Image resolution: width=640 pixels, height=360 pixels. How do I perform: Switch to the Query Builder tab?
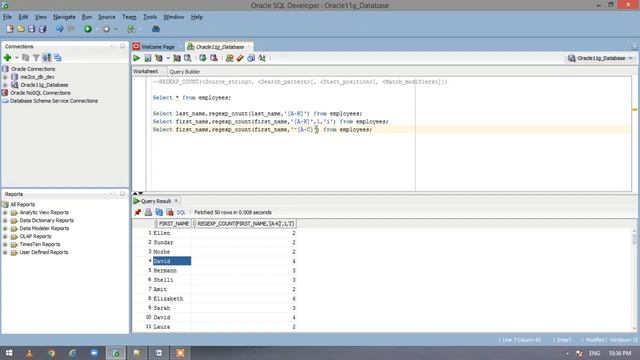[184, 71]
